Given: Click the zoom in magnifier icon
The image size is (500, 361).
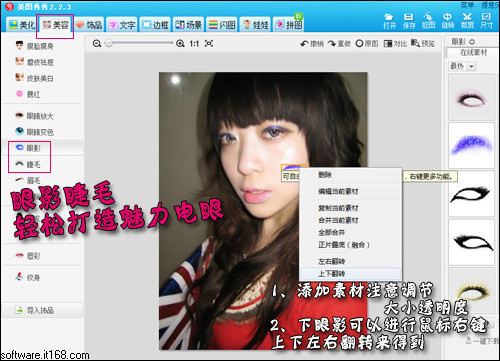Looking at the screenshot, I should tap(180, 43).
